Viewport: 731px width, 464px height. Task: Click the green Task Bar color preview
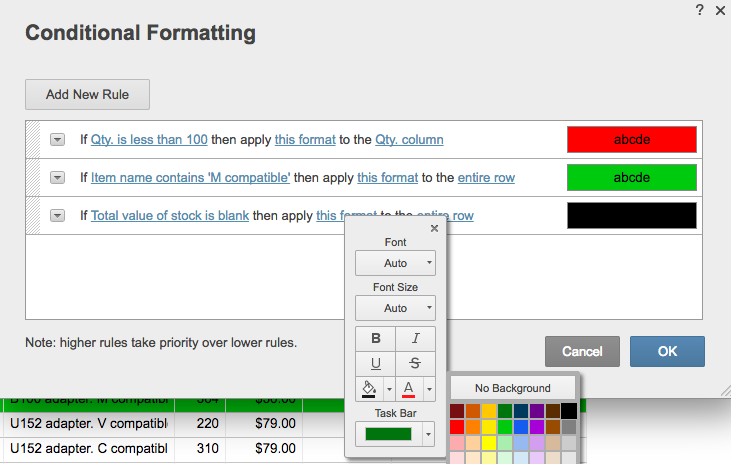click(x=388, y=435)
